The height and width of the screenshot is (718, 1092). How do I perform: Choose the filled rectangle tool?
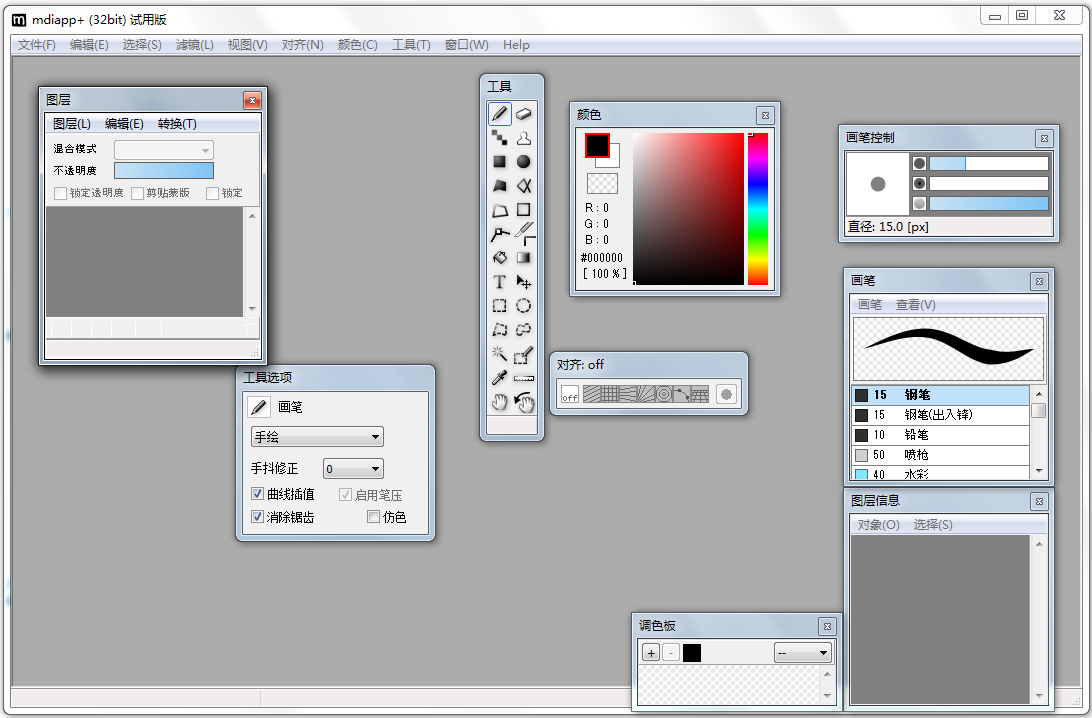pyautogui.click(x=499, y=162)
